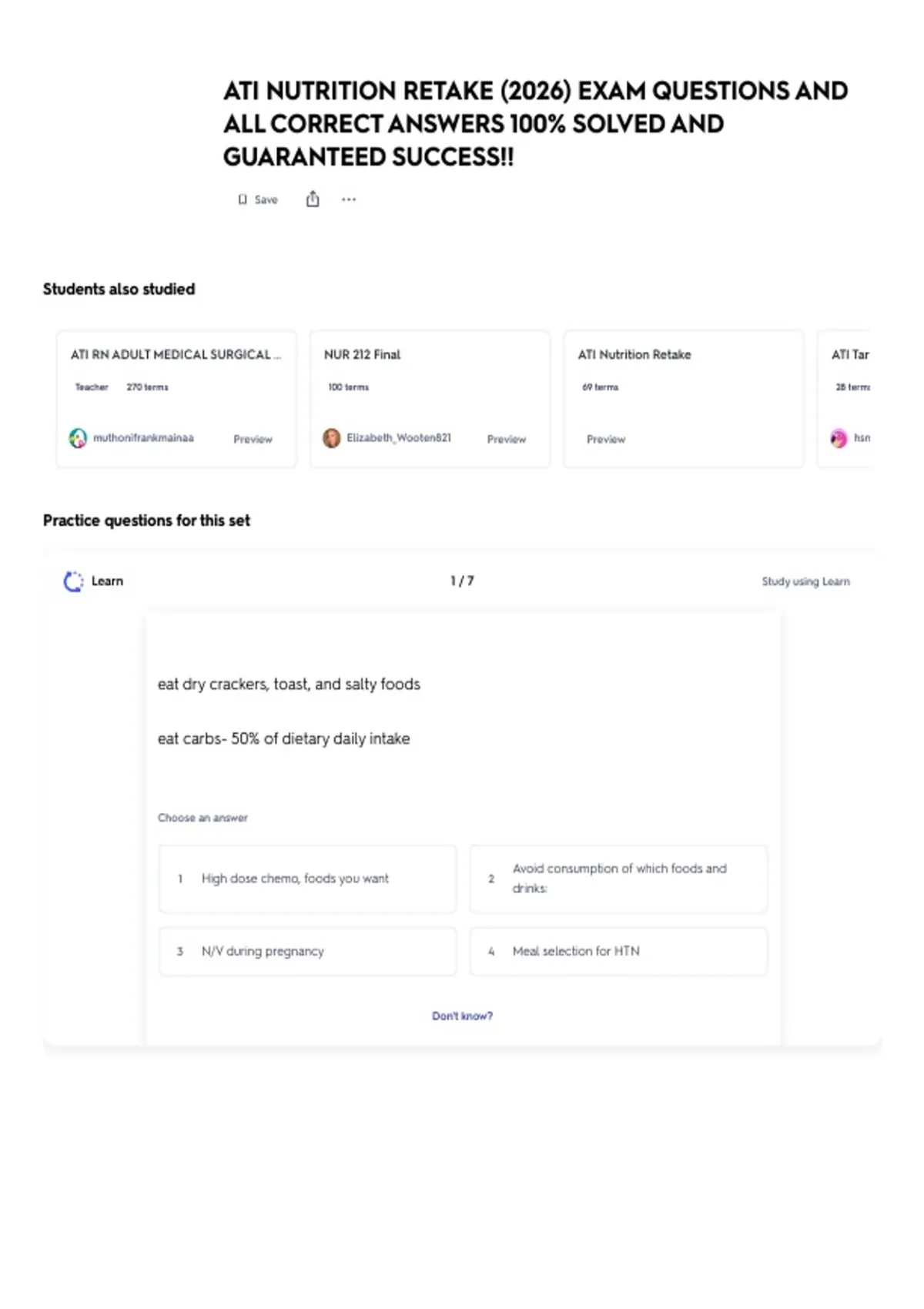The width and height of the screenshot is (924, 1309).
Task: Select answer 'High dose chemo, foods you want'
Action: coord(307,879)
